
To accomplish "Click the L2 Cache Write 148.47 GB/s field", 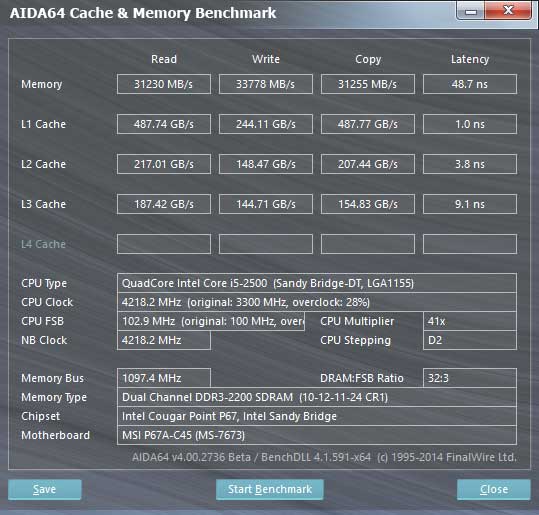I will (266, 164).
